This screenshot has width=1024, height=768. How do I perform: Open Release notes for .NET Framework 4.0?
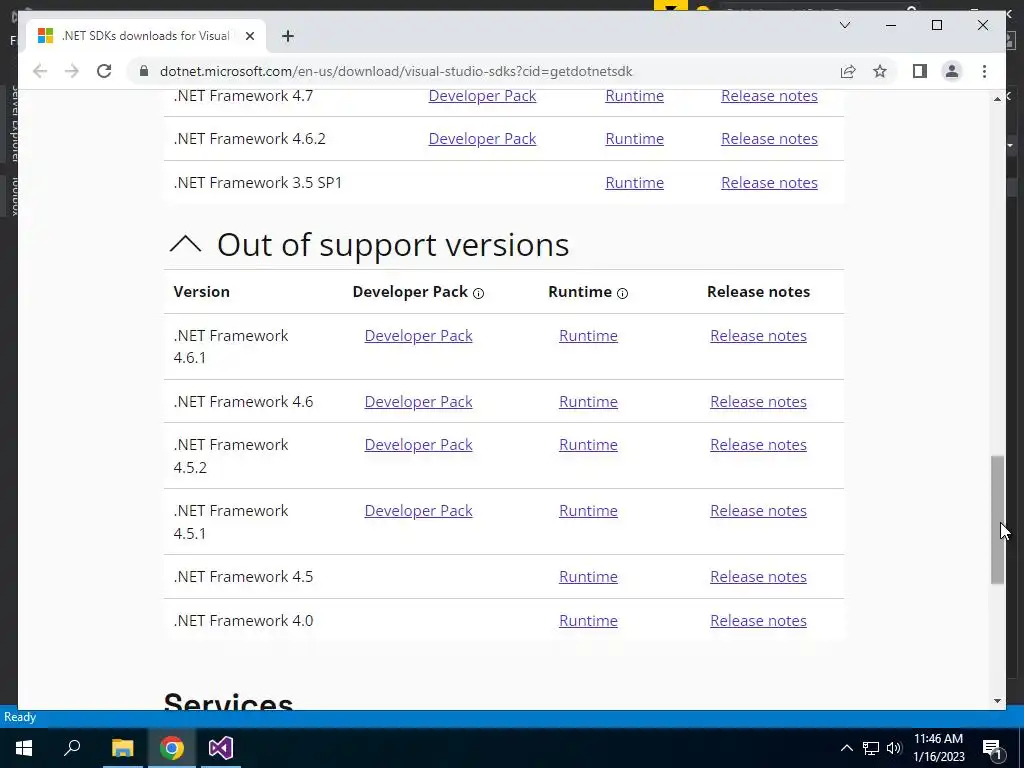(x=758, y=620)
